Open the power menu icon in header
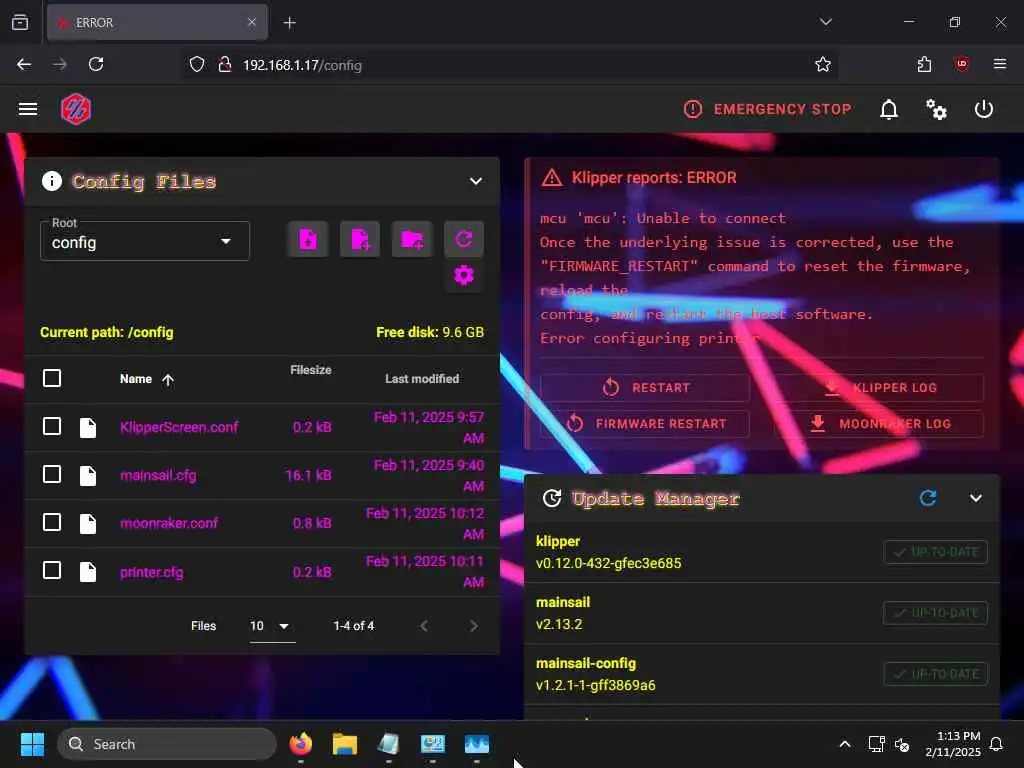 (984, 109)
